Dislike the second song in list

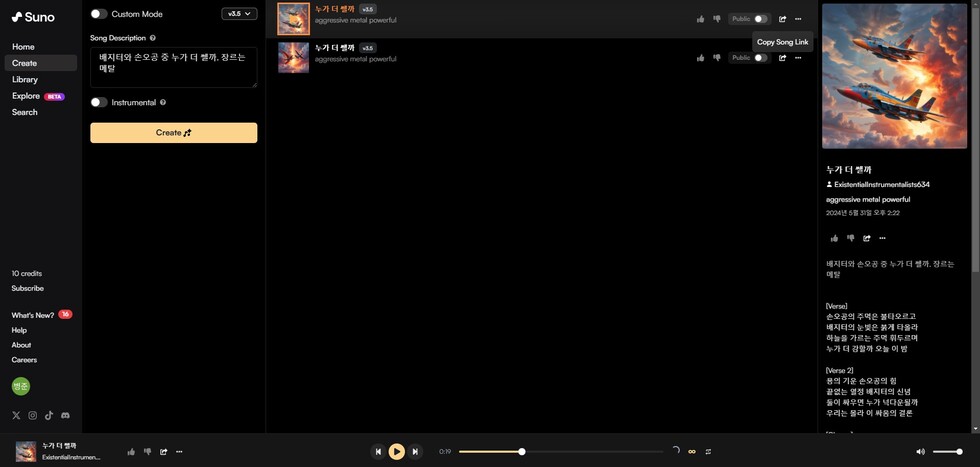click(x=716, y=58)
